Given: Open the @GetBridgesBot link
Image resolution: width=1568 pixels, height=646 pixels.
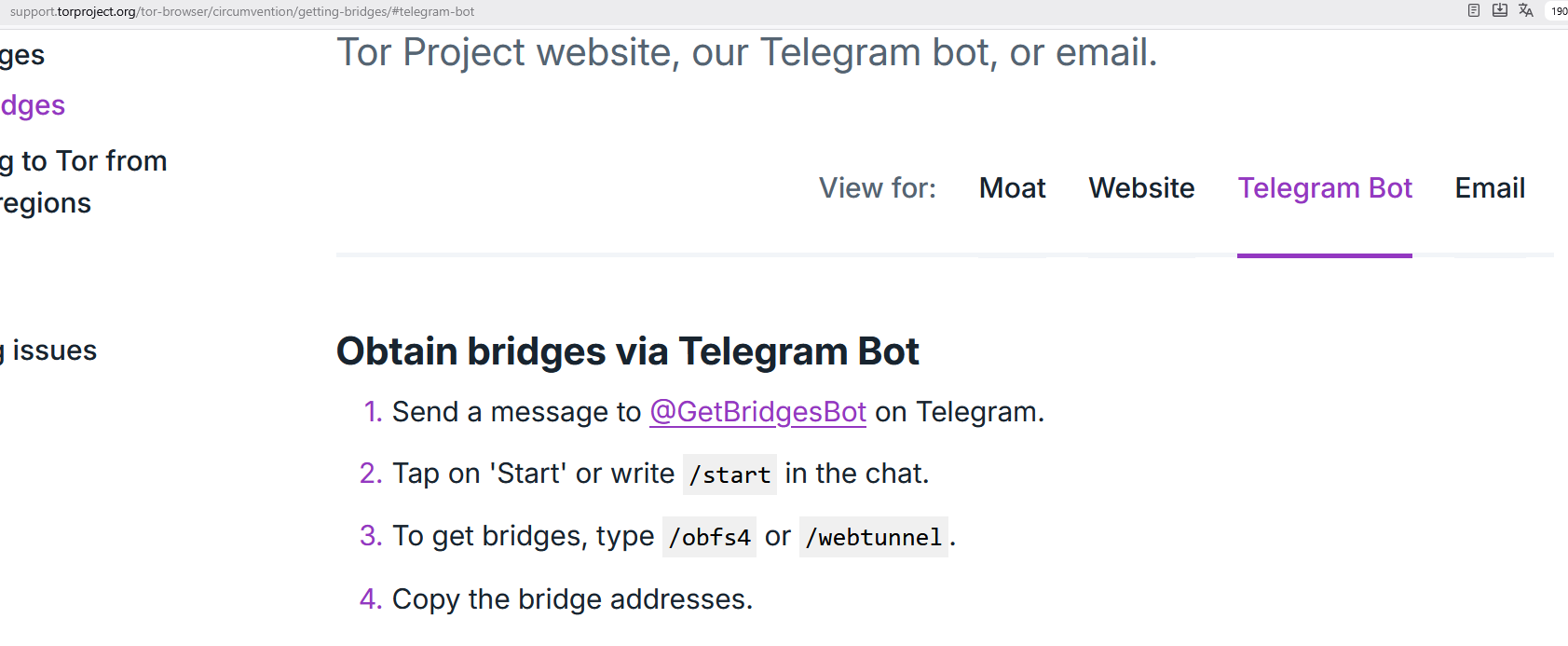Looking at the screenshot, I should point(757,412).
